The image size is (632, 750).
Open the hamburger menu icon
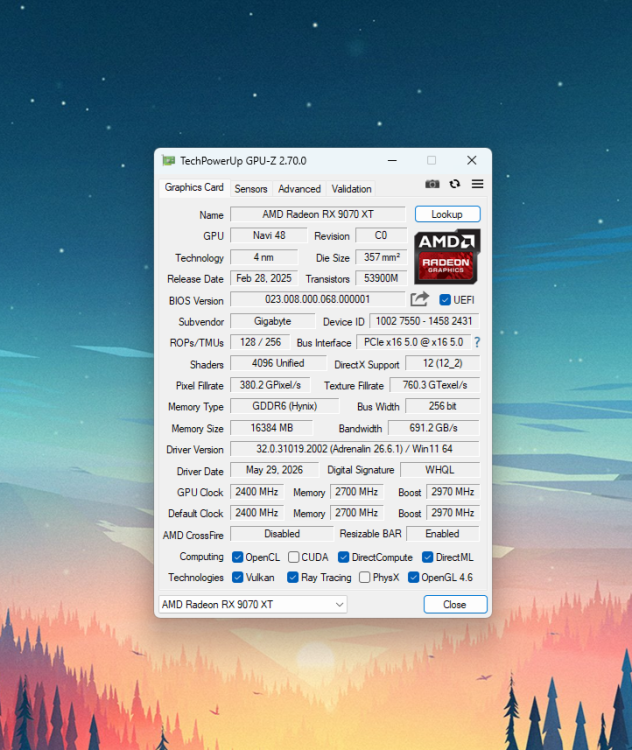point(477,184)
